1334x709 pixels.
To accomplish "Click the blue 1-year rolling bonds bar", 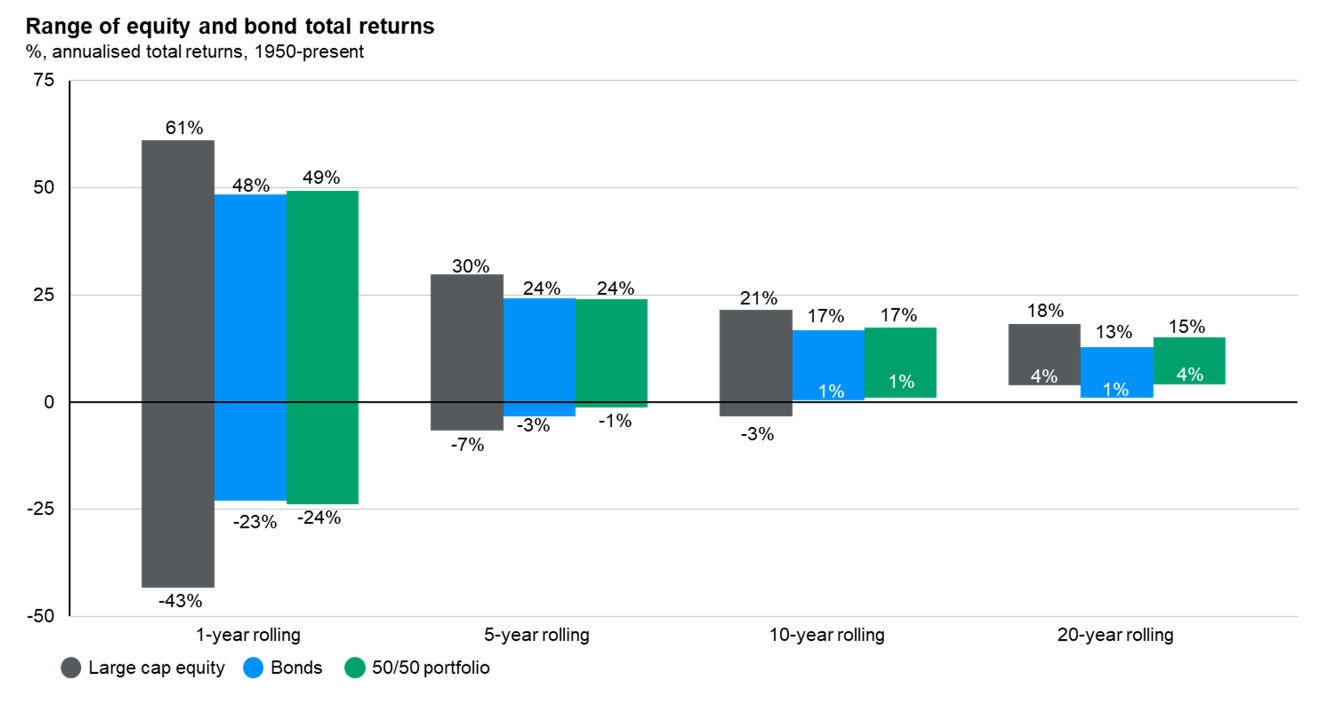I will click(250, 347).
